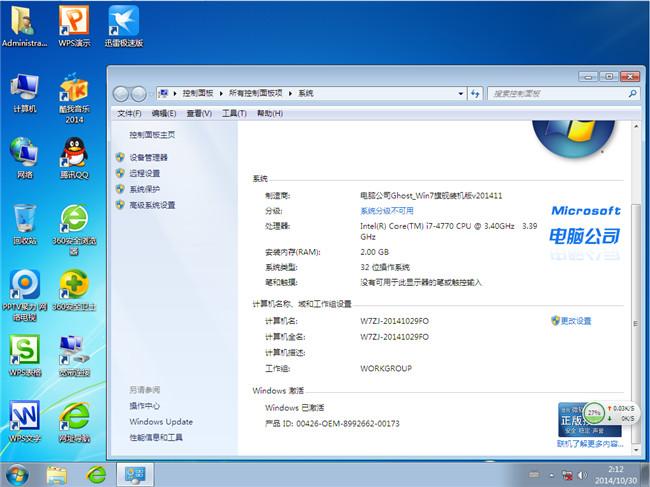The width and height of the screenshot is (650, 487).
Task: Open 计算机 desktop icon
Action: pyautogui.click(x=24, y=93)
